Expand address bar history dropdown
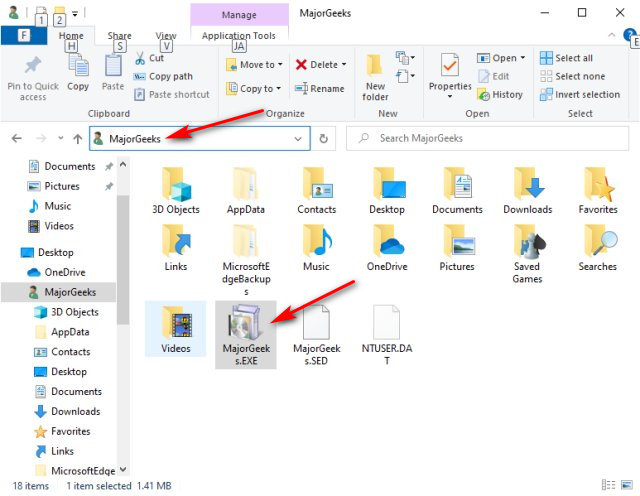This screenshot has height=496, width=640. pos(298,139)
